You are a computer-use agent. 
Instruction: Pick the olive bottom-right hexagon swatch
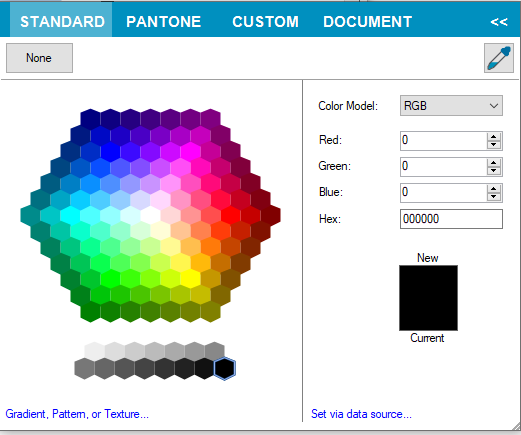point(210,311)
